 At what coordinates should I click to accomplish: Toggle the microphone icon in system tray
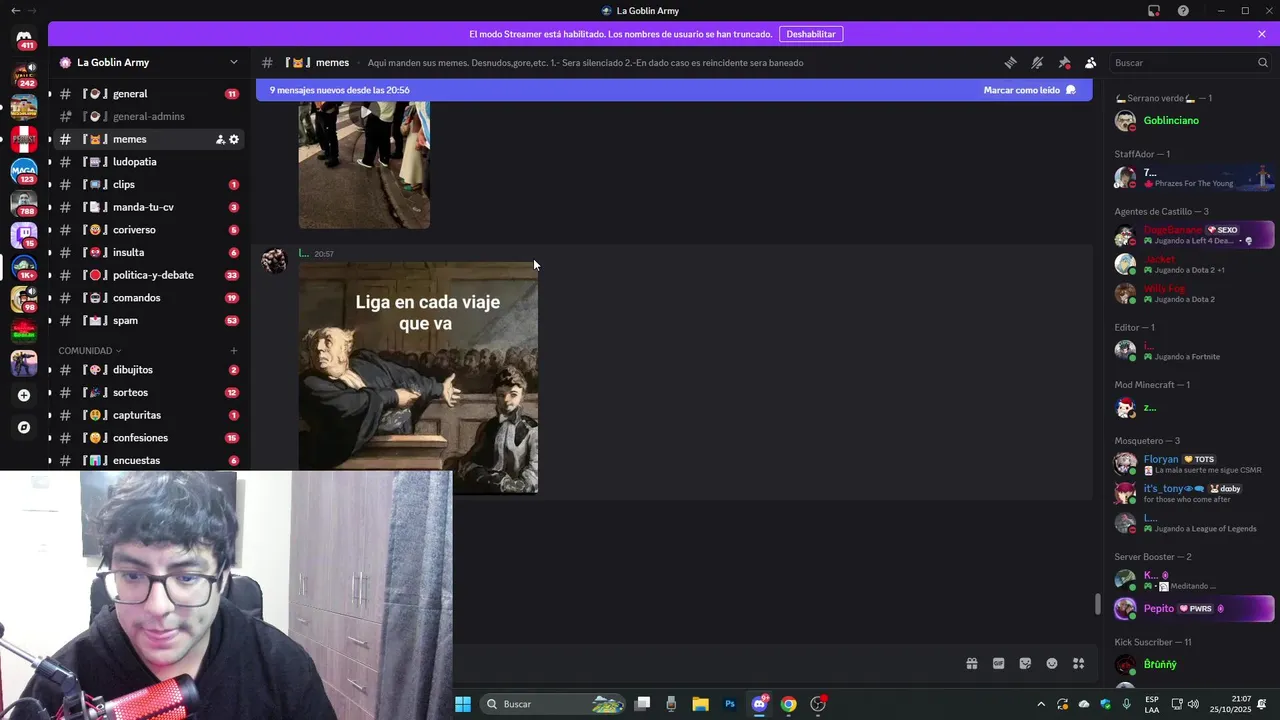pyautogui.click(x=1127, y=704)
